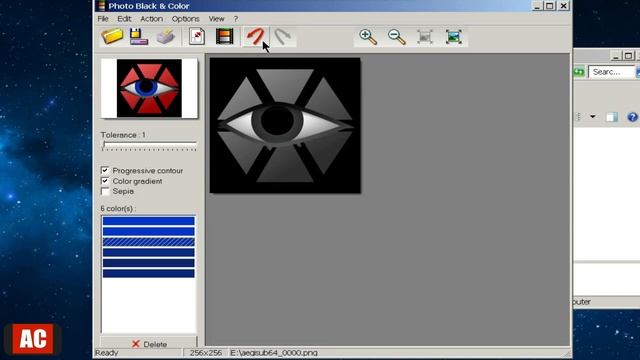The width and height of the screenshot is (640, 360).
Task: Click the Searc... field in background window
Action: 611,72
